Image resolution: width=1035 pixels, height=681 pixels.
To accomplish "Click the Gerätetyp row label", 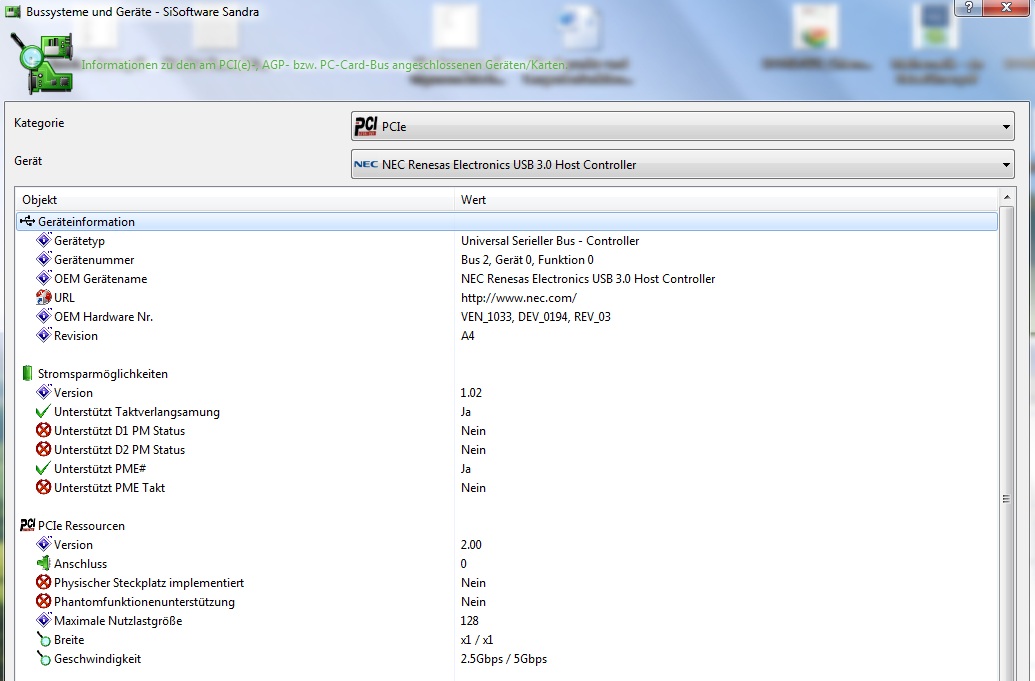I will click(x=79, y=241).
